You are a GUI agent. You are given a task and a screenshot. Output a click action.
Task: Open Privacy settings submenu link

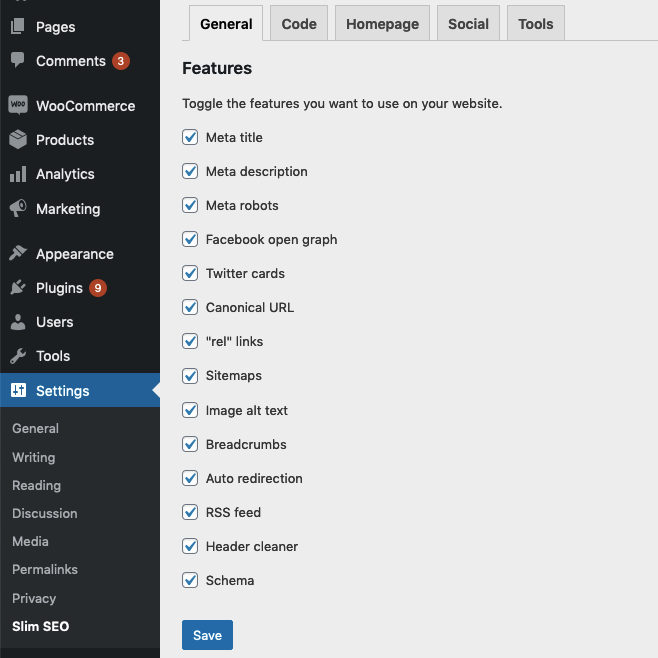[x=34, y=598]
